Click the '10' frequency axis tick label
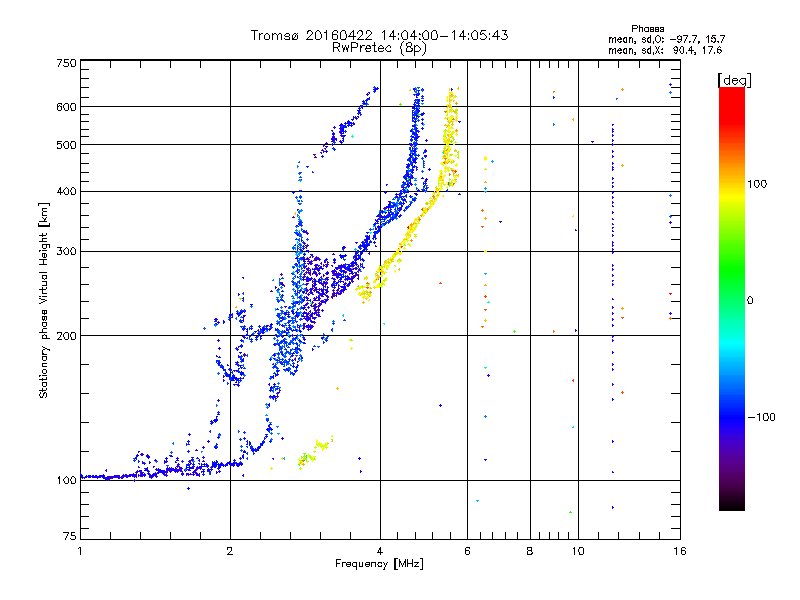This screenshot has height=600, width=800. point(578,551)
